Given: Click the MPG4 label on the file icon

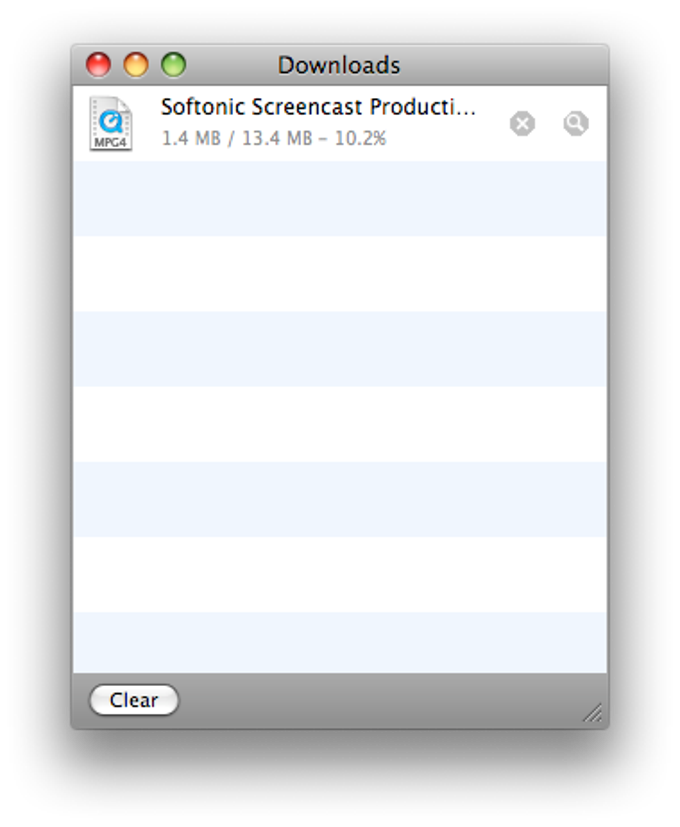Looking at the screenshot, I should pyautogui.click(x=110, y=142).
